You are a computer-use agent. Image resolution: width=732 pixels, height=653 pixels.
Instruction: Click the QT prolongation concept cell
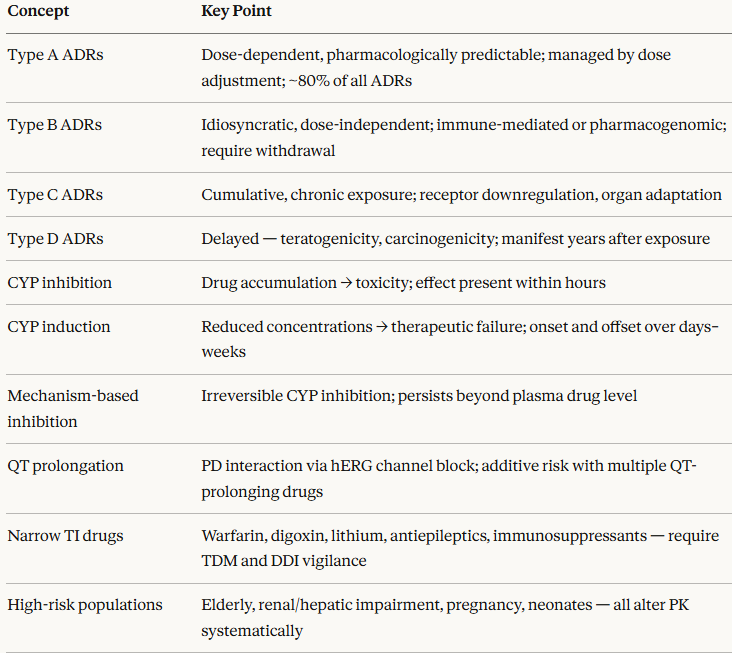pyautogui.click(x=66, y=465)
